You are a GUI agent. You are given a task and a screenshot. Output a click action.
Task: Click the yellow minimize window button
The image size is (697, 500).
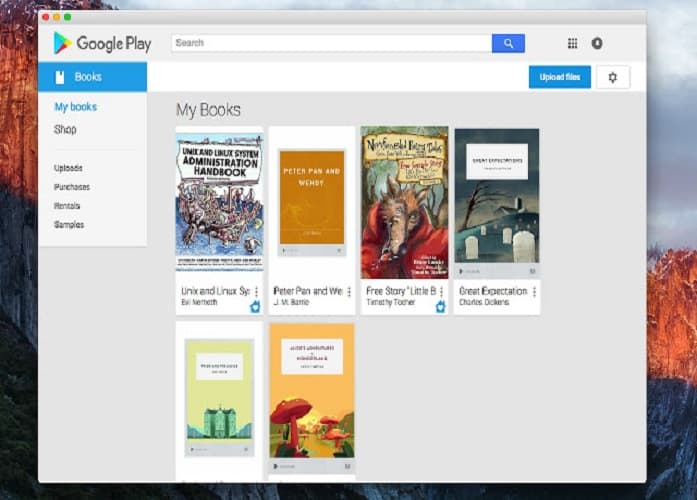coord(56,17)
